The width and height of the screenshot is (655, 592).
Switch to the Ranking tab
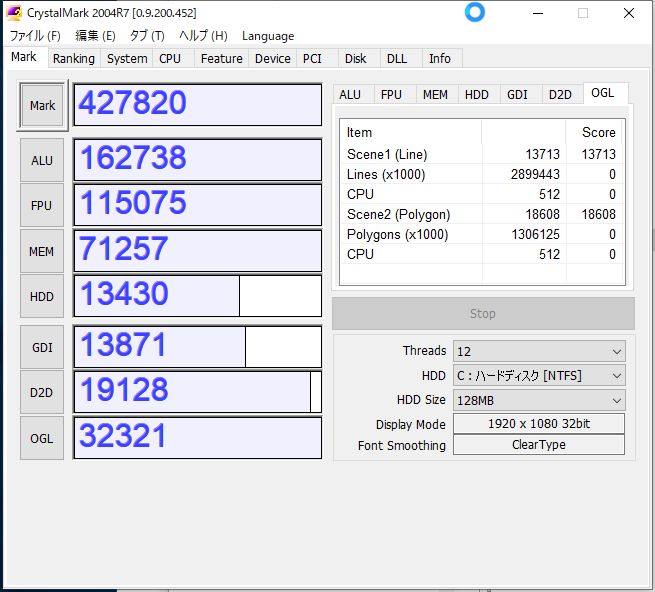[74, 58]
